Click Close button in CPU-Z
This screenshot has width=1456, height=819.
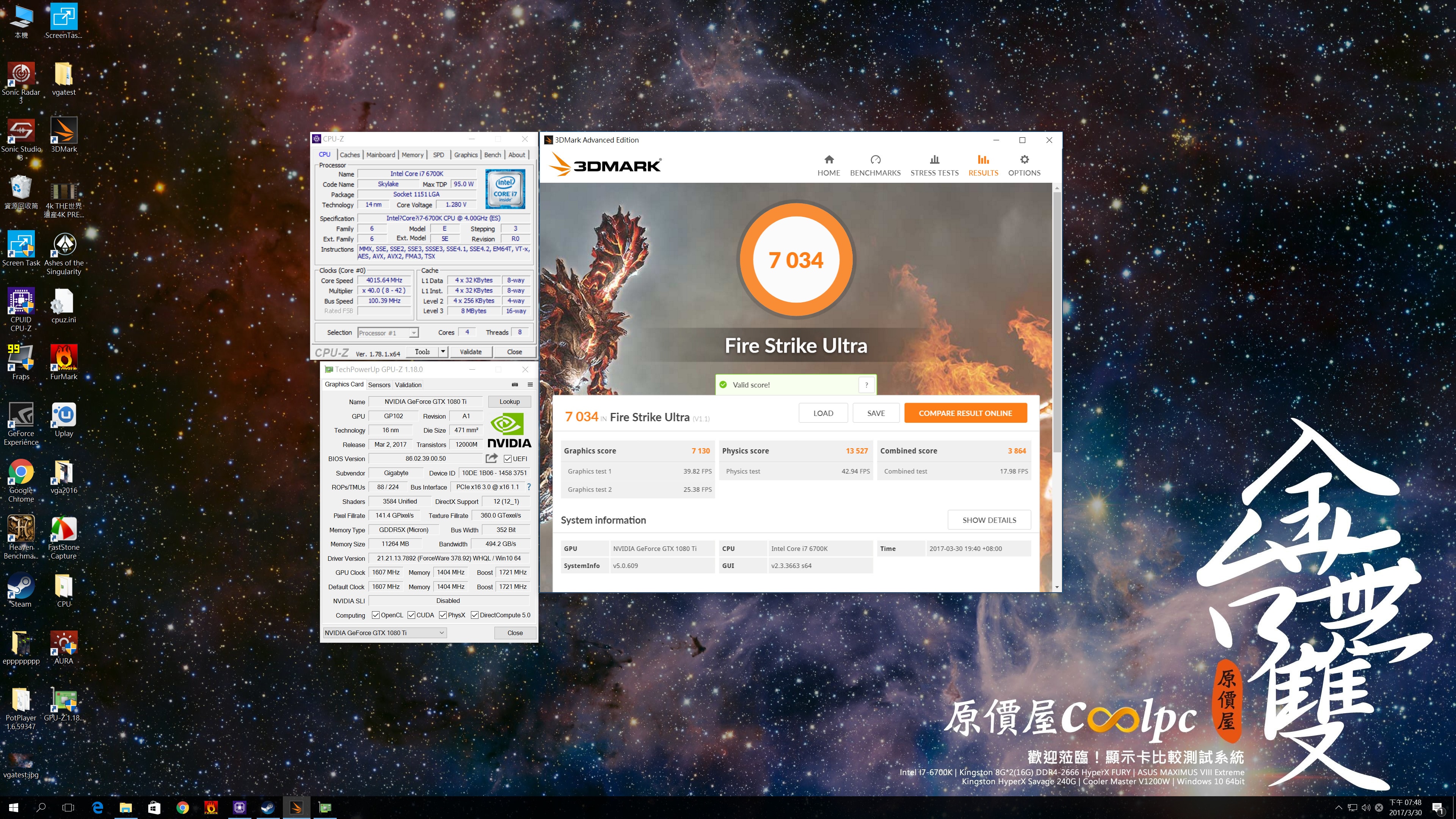point(515,351)
